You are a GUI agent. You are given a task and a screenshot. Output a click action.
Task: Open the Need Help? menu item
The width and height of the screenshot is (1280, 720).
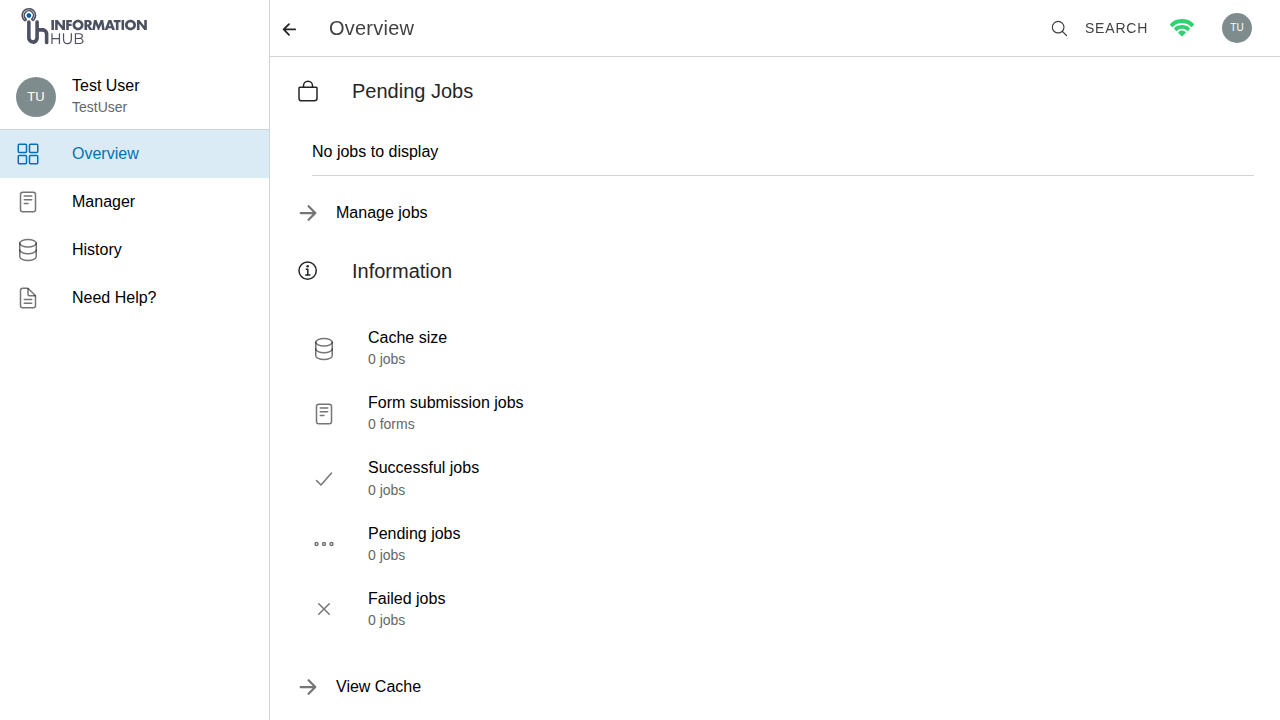[x=134, y=298]
